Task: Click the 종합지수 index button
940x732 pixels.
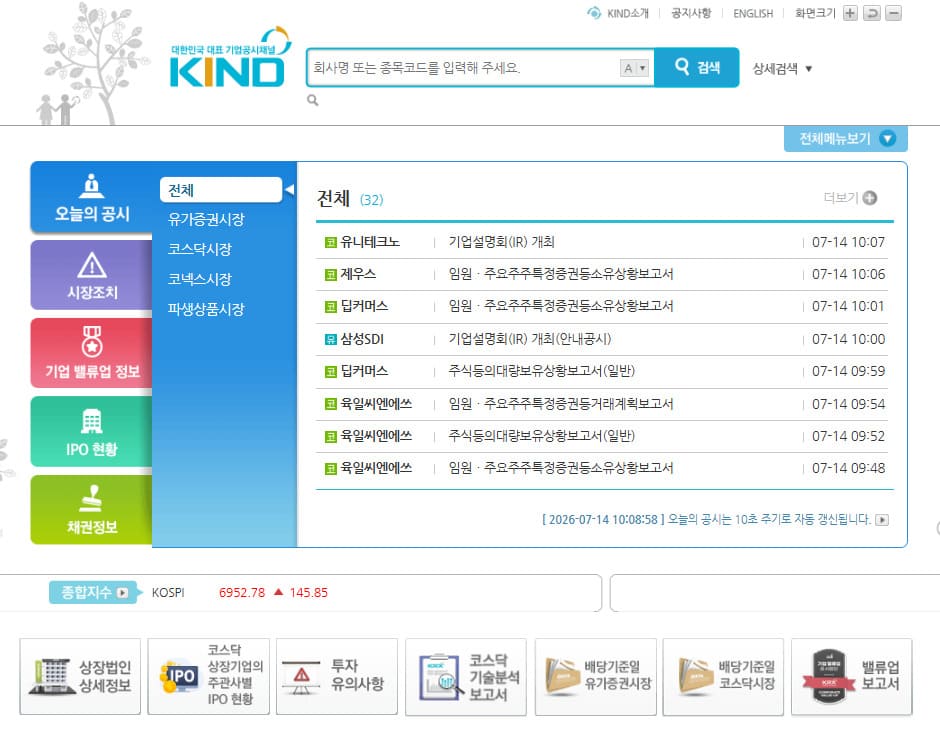Action: [x=94, y=592]
